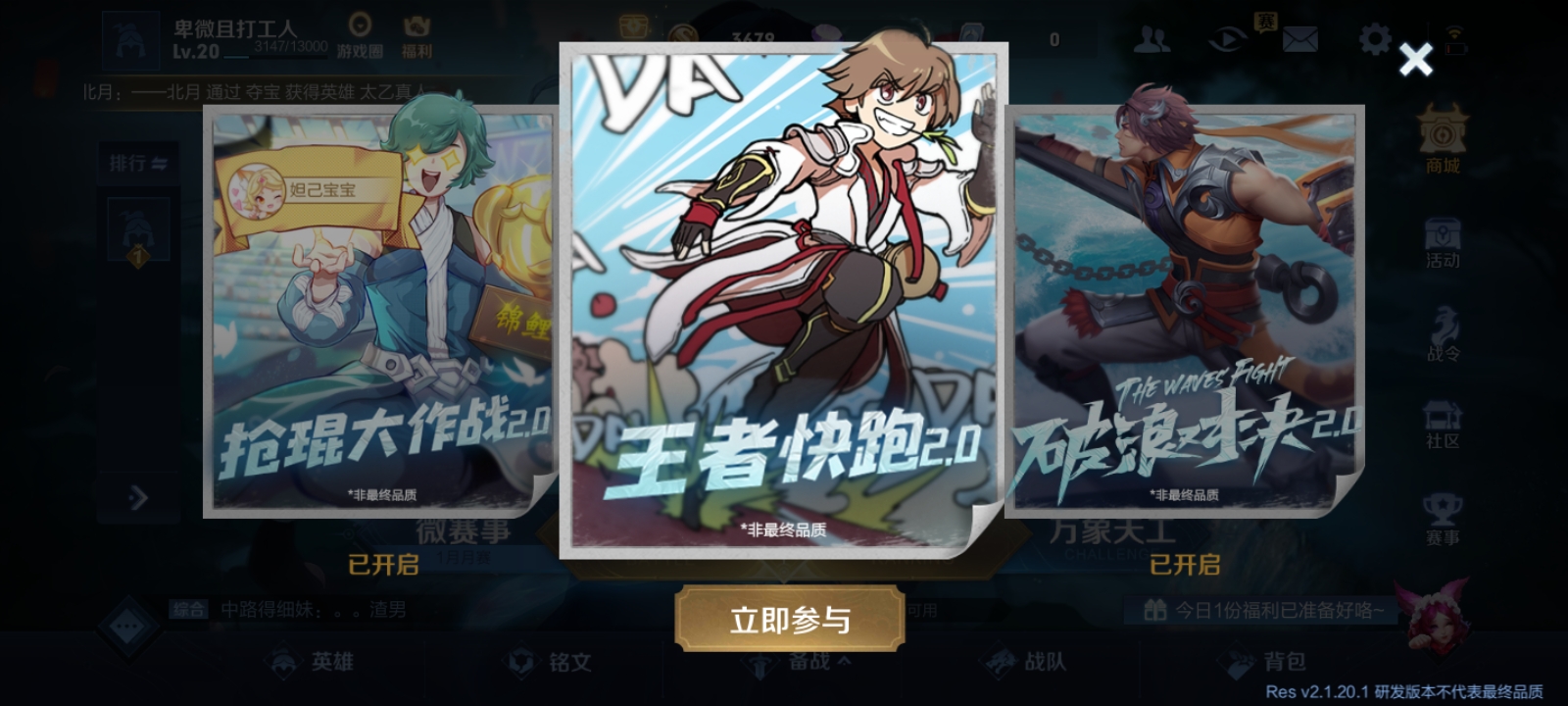
Task: Select the 抢琨大作战2.0 card
Action: coord(380,311)
